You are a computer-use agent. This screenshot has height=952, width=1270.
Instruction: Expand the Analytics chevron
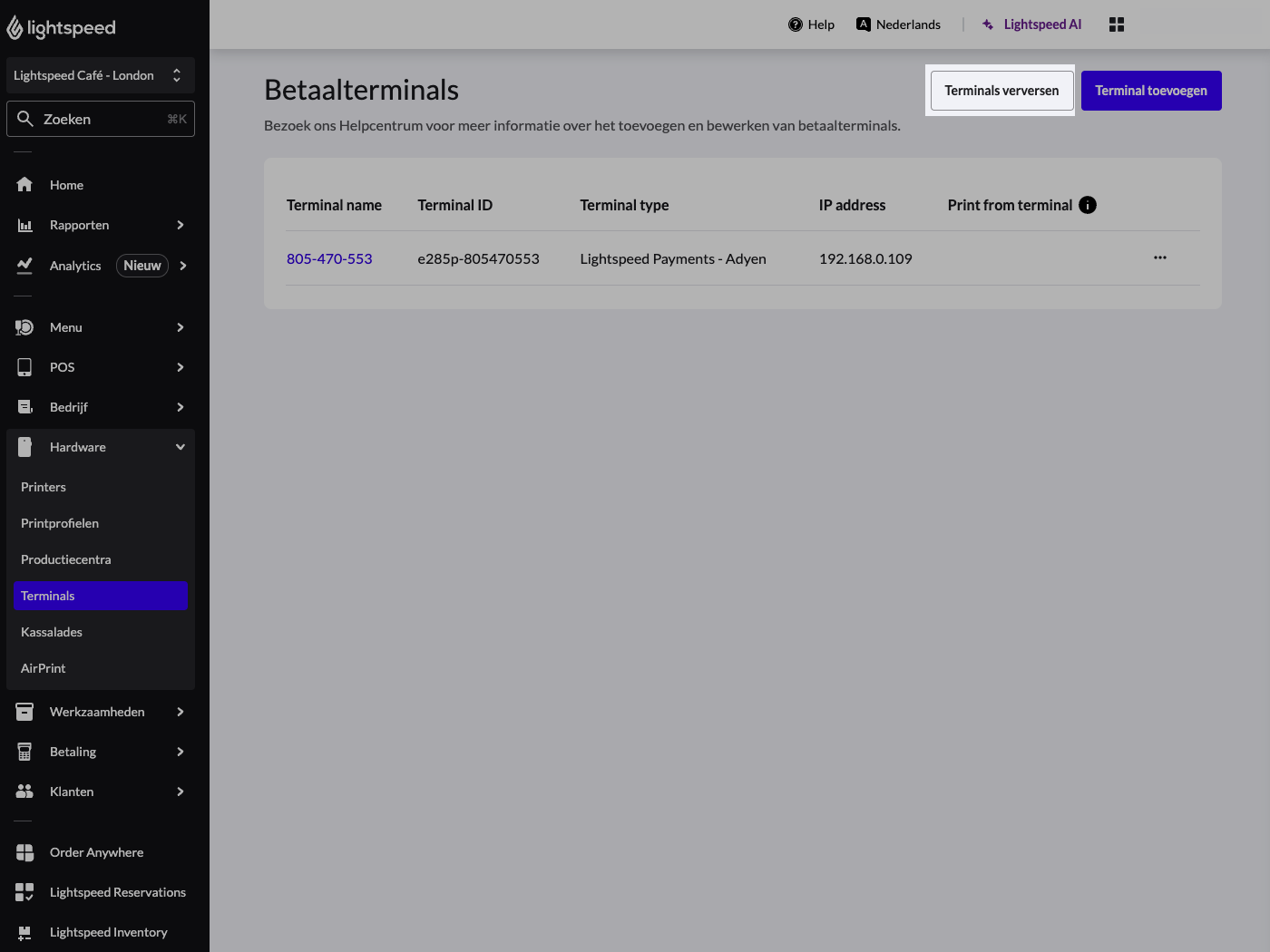(x=183, y=266)
